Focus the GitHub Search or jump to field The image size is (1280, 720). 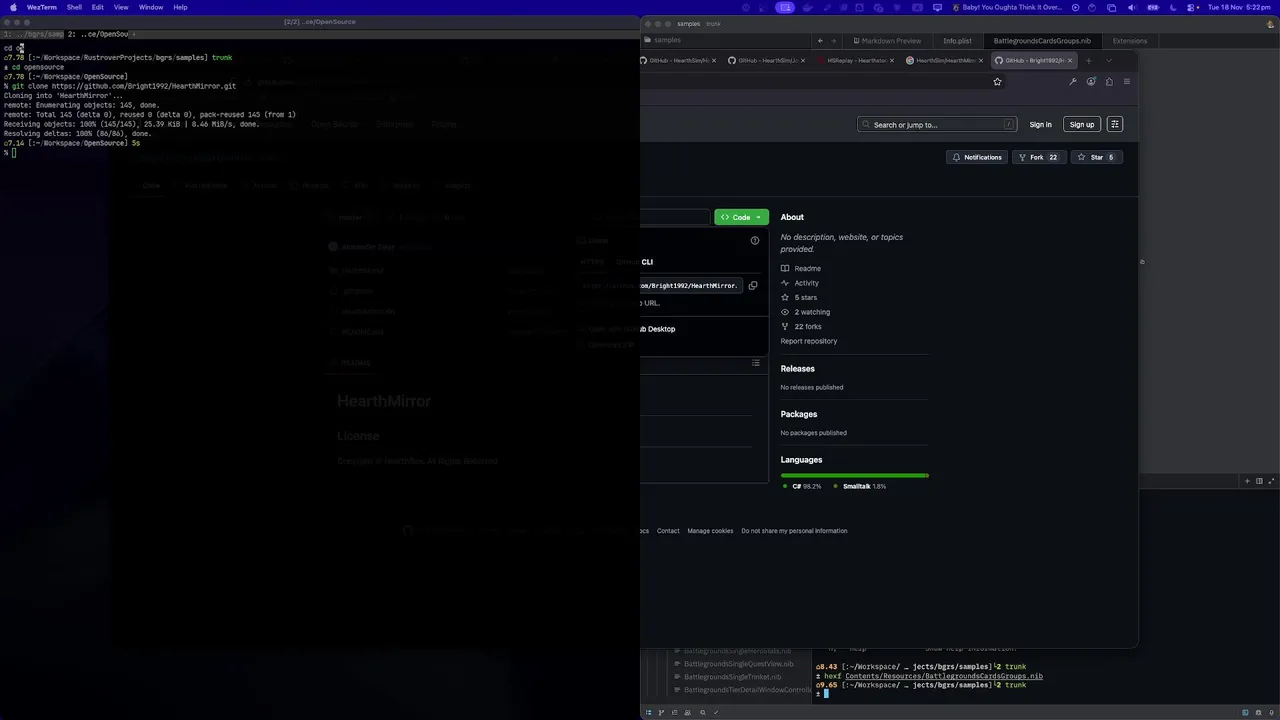tap(937, 125)
